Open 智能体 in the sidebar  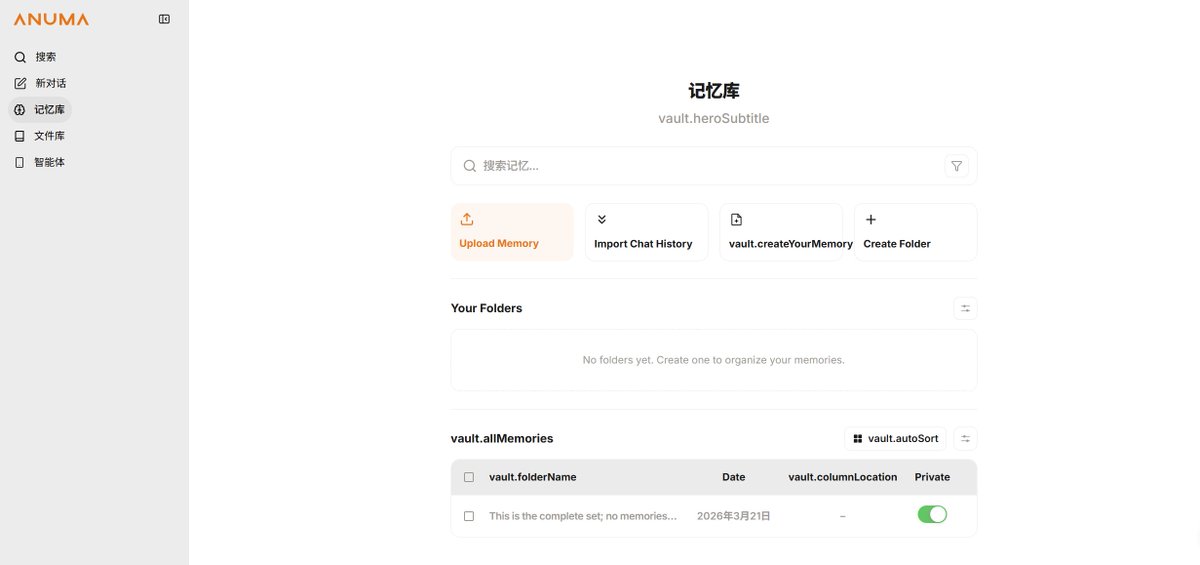coord(49,162)
